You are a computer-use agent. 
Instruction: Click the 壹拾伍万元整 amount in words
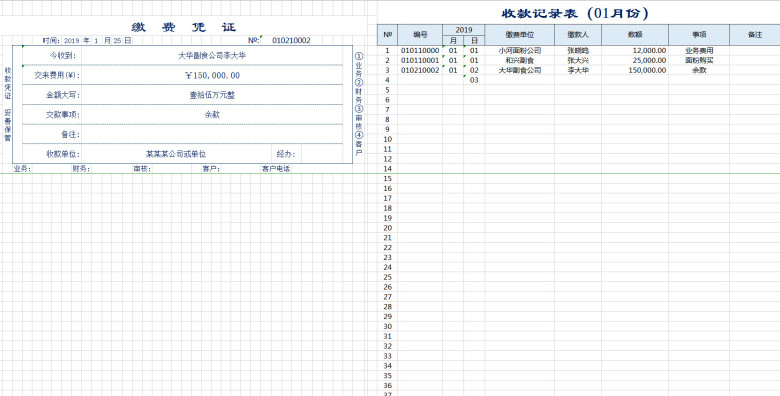[x=212, y=95]
